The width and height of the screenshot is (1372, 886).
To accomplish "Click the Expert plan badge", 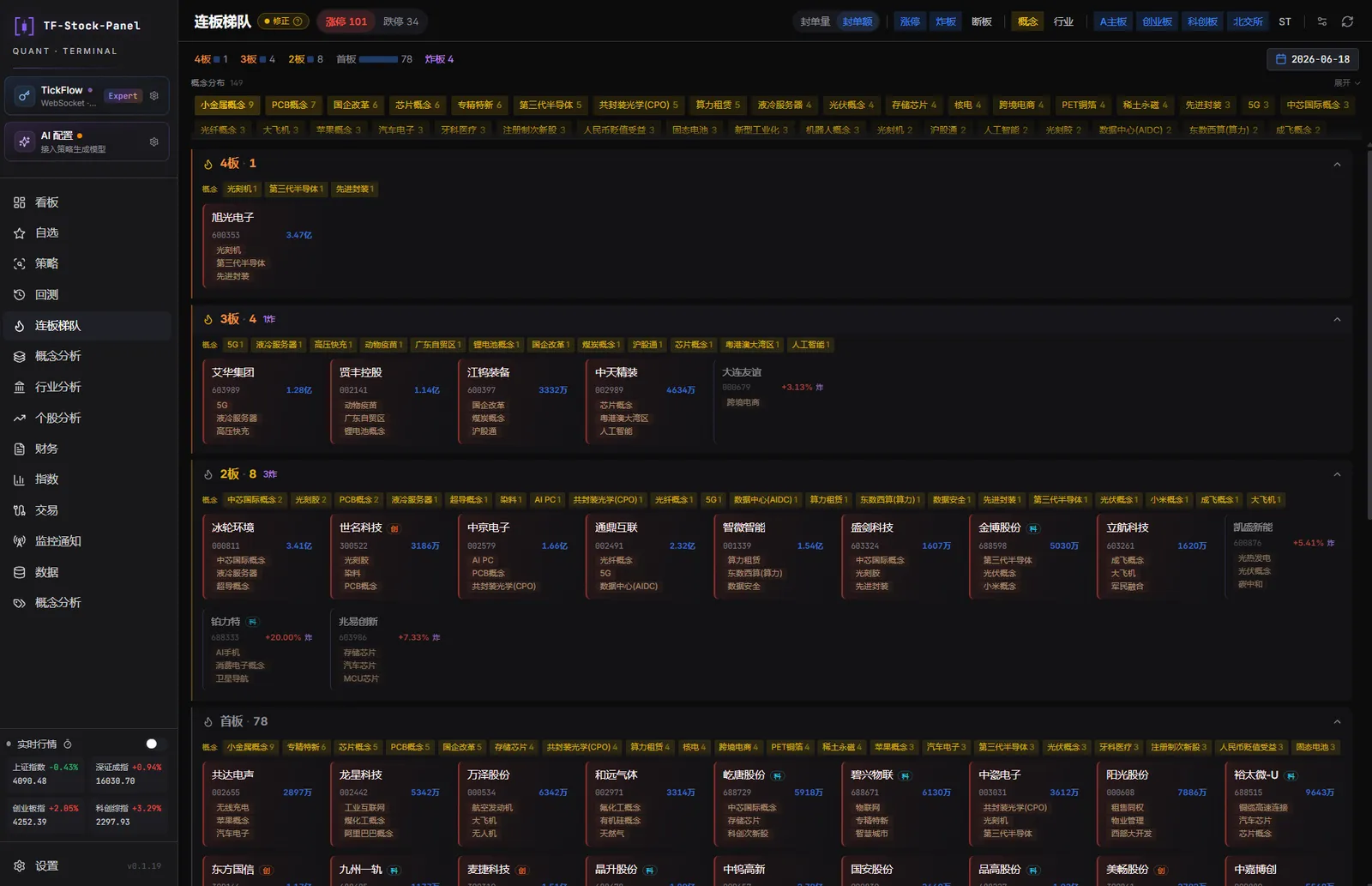I will point(123,95).
